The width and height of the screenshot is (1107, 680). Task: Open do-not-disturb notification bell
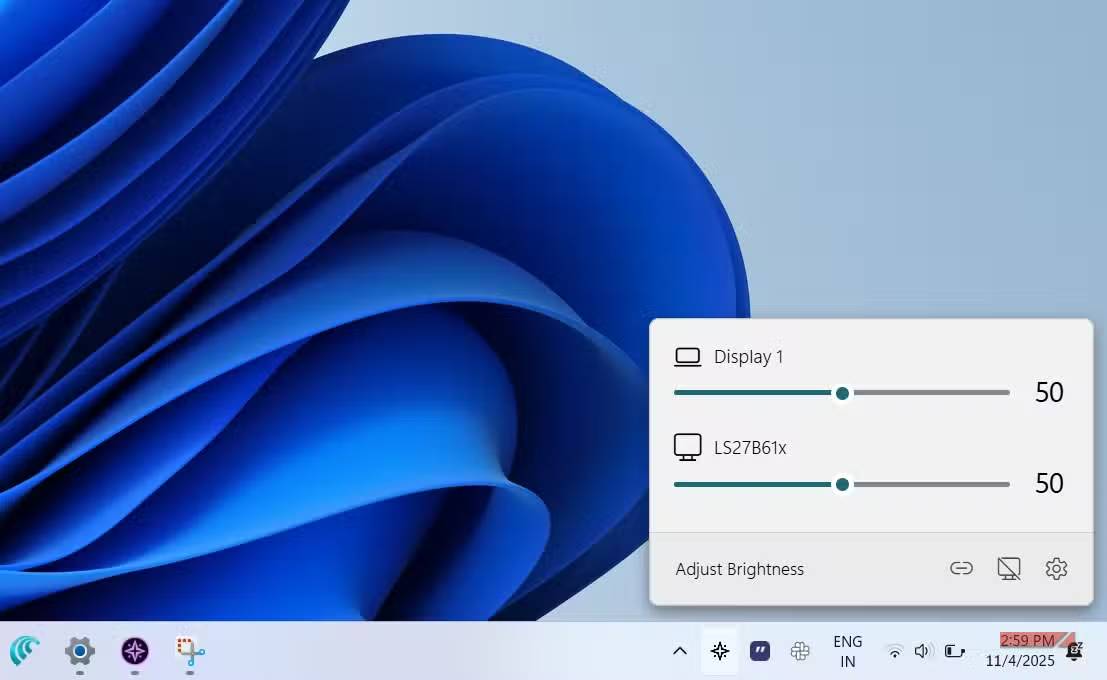(x=1075, y=651)
